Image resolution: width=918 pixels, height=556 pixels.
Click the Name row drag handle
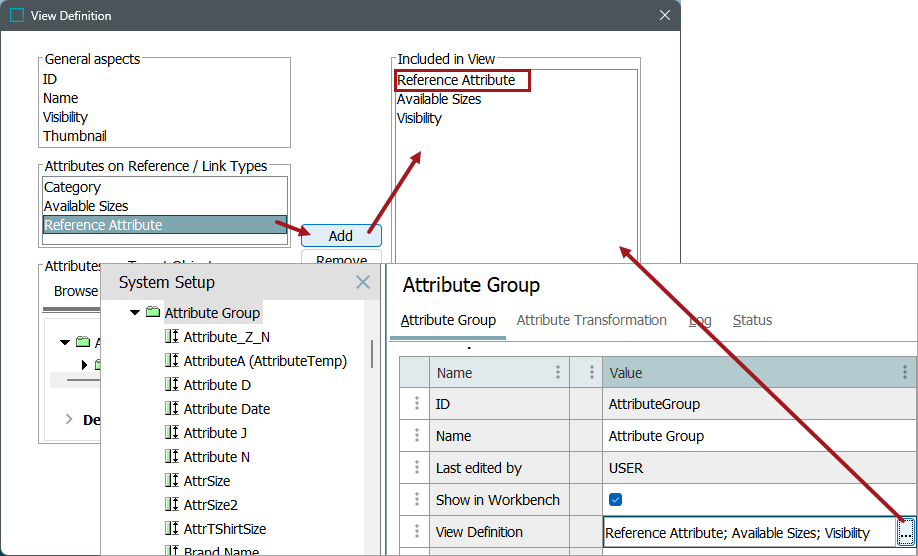click(416, 435)
